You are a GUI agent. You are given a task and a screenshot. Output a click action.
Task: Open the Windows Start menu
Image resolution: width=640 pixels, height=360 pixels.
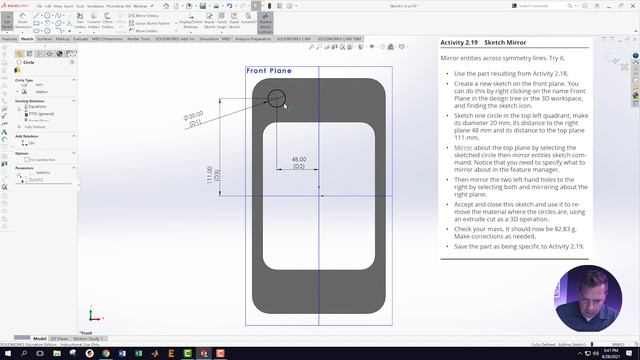point(8,353)
